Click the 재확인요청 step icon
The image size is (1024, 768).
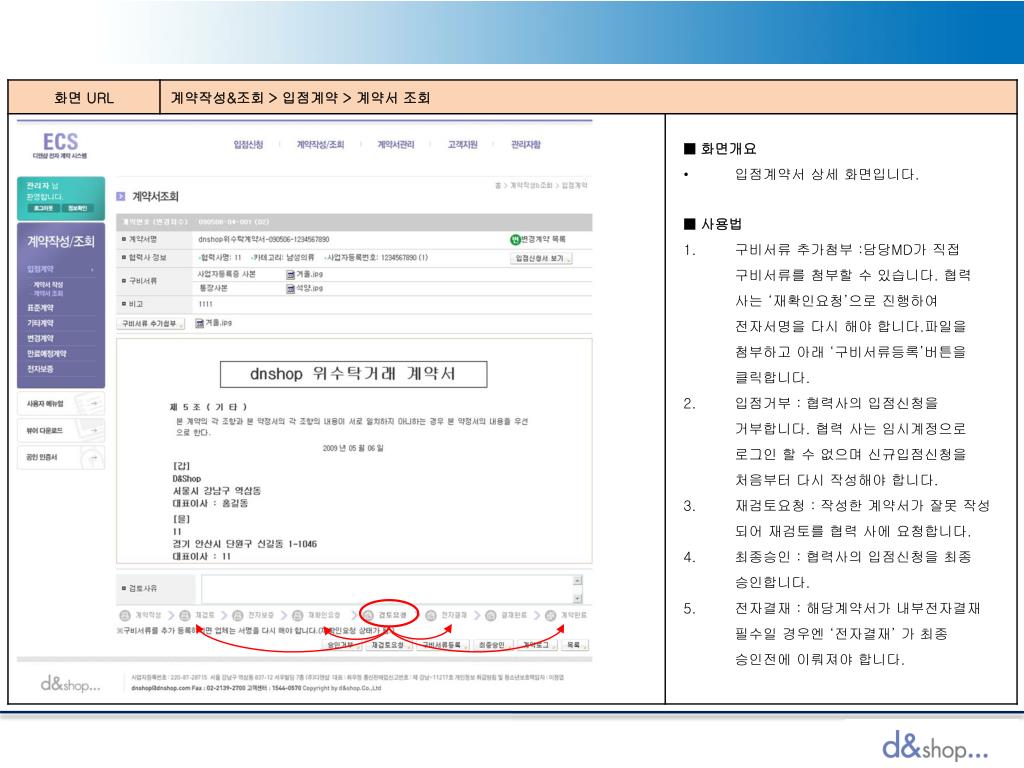pyautogui.click(x=298, y=616)
